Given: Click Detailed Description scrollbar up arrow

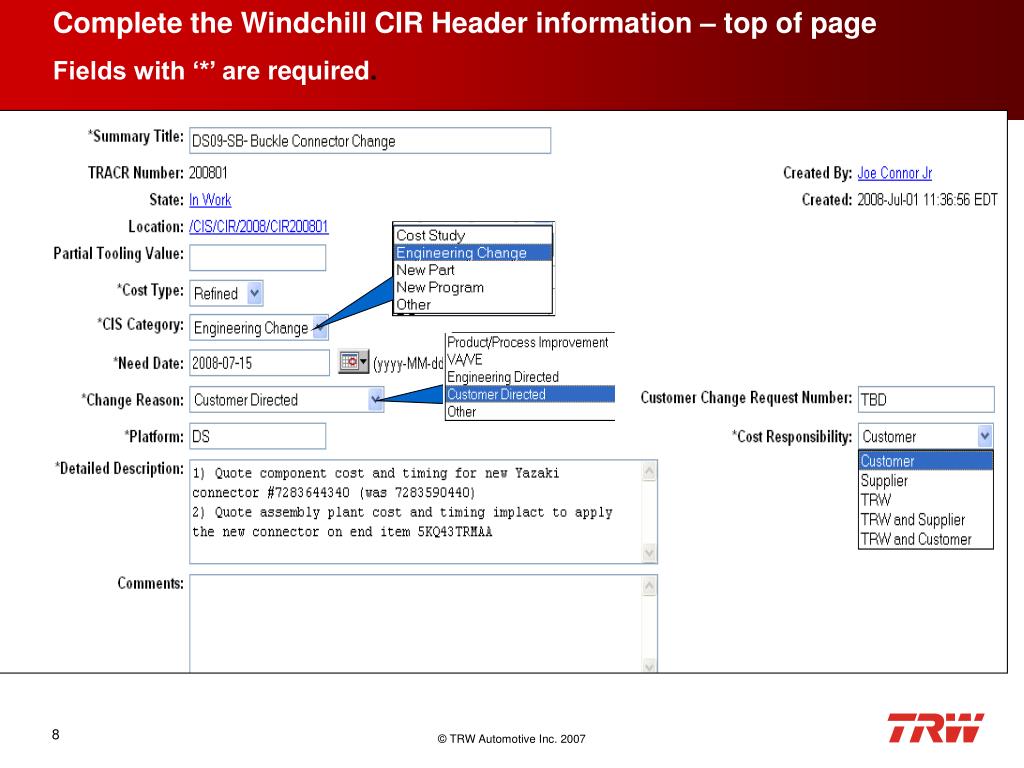Looking at the screenshot, I should 649,471.
